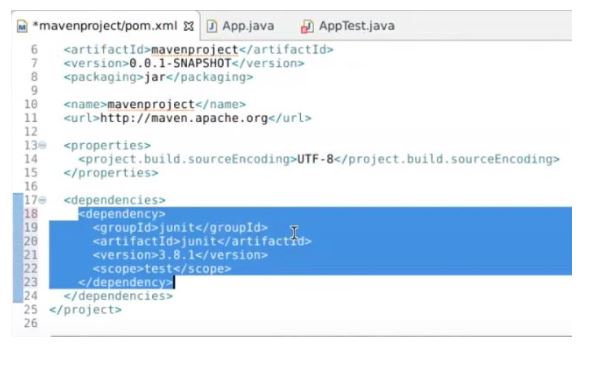
Task: Place cursor in the http://maven.apache.org URL text
Action: coord(184,118)
